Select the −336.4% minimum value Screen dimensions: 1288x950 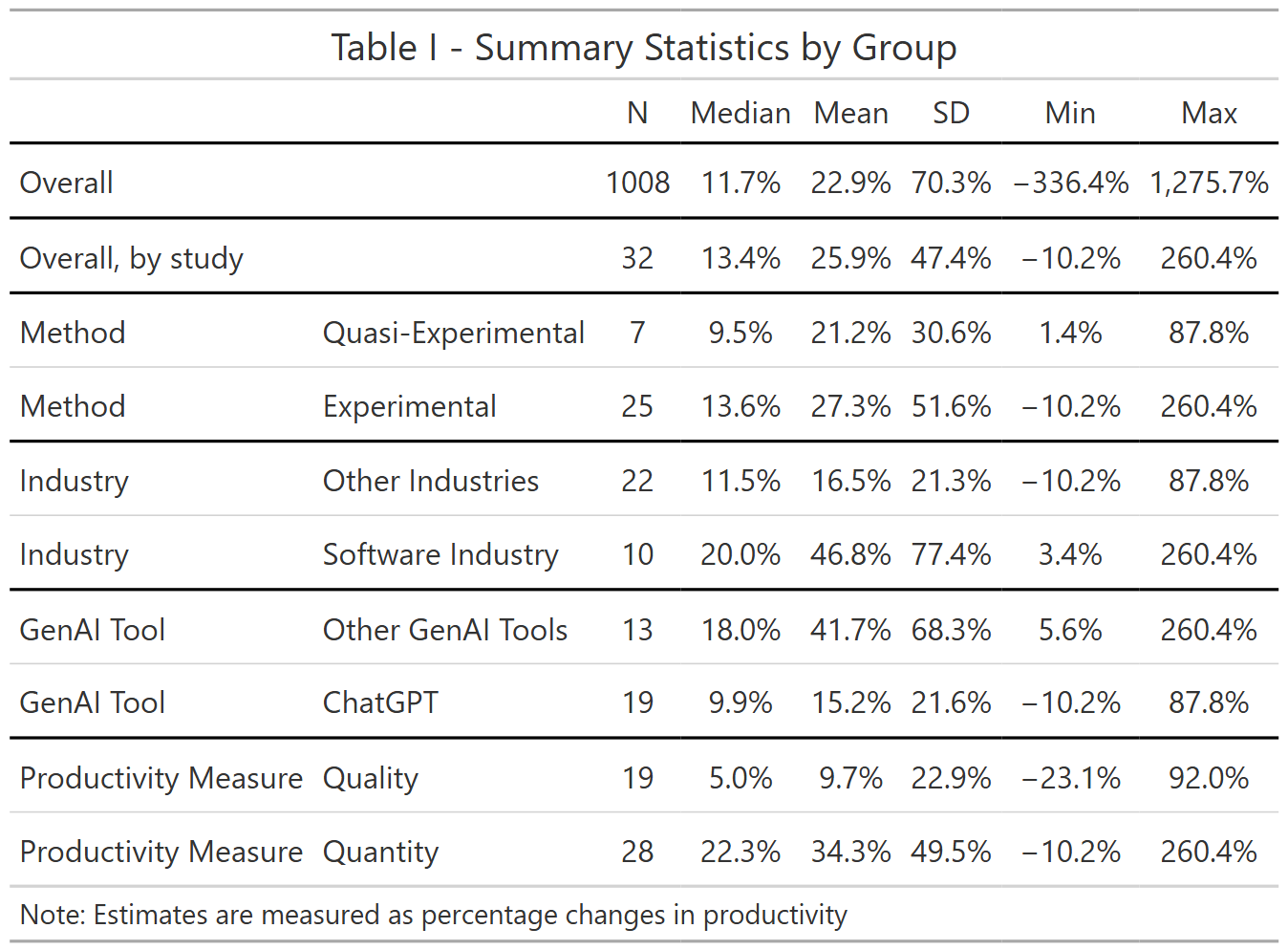point(1071,182)
